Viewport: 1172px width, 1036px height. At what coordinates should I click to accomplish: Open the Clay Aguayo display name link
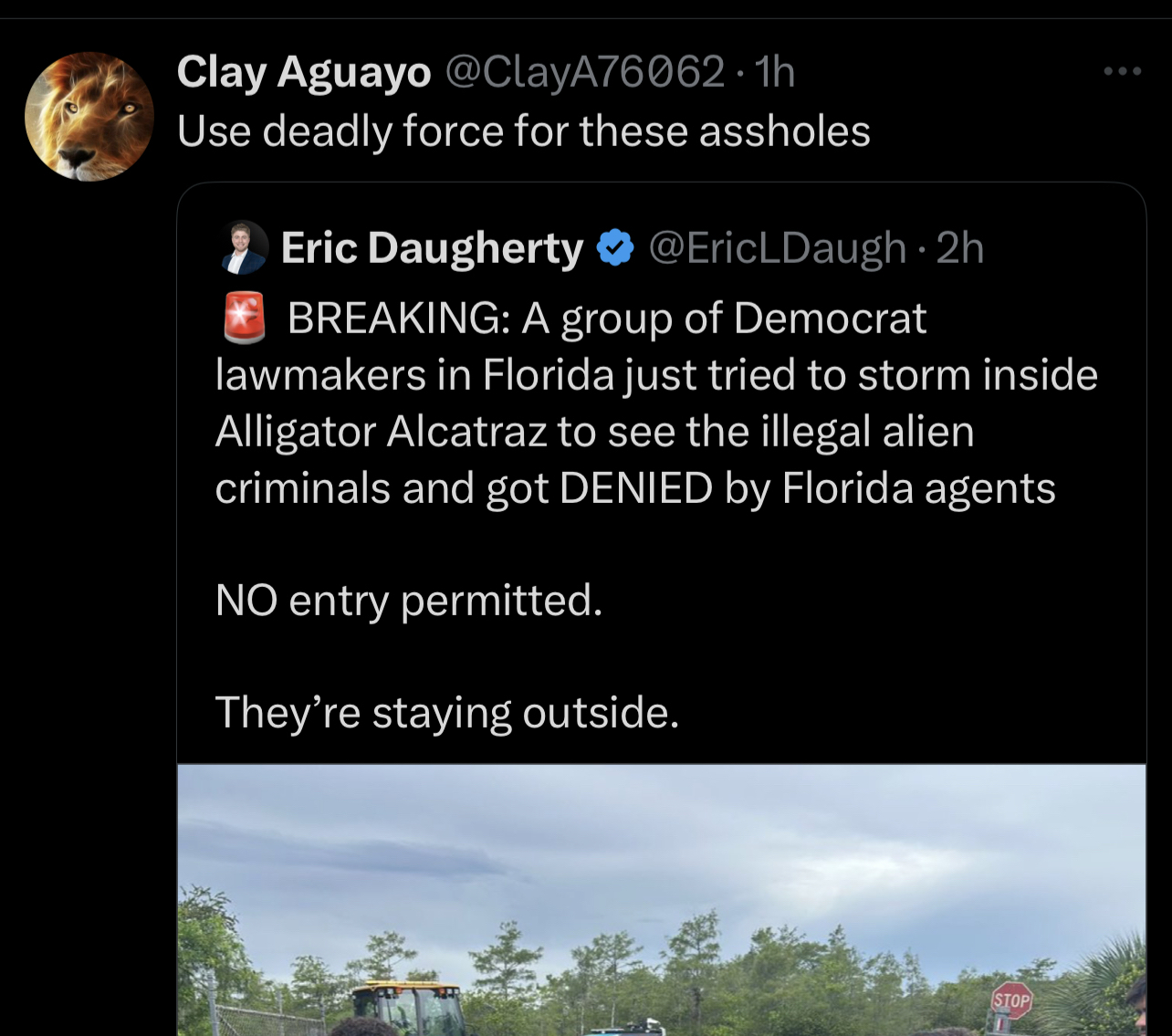pyautogui.click(x=303, y=71)
